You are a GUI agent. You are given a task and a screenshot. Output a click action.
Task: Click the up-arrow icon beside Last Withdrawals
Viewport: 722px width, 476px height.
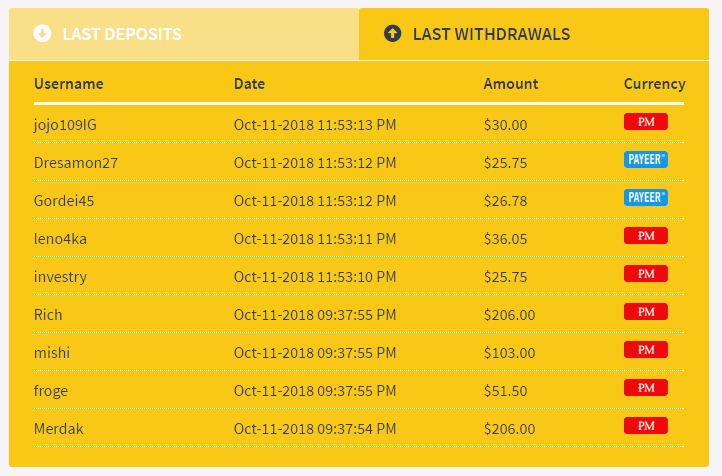(x=393, y=33)
